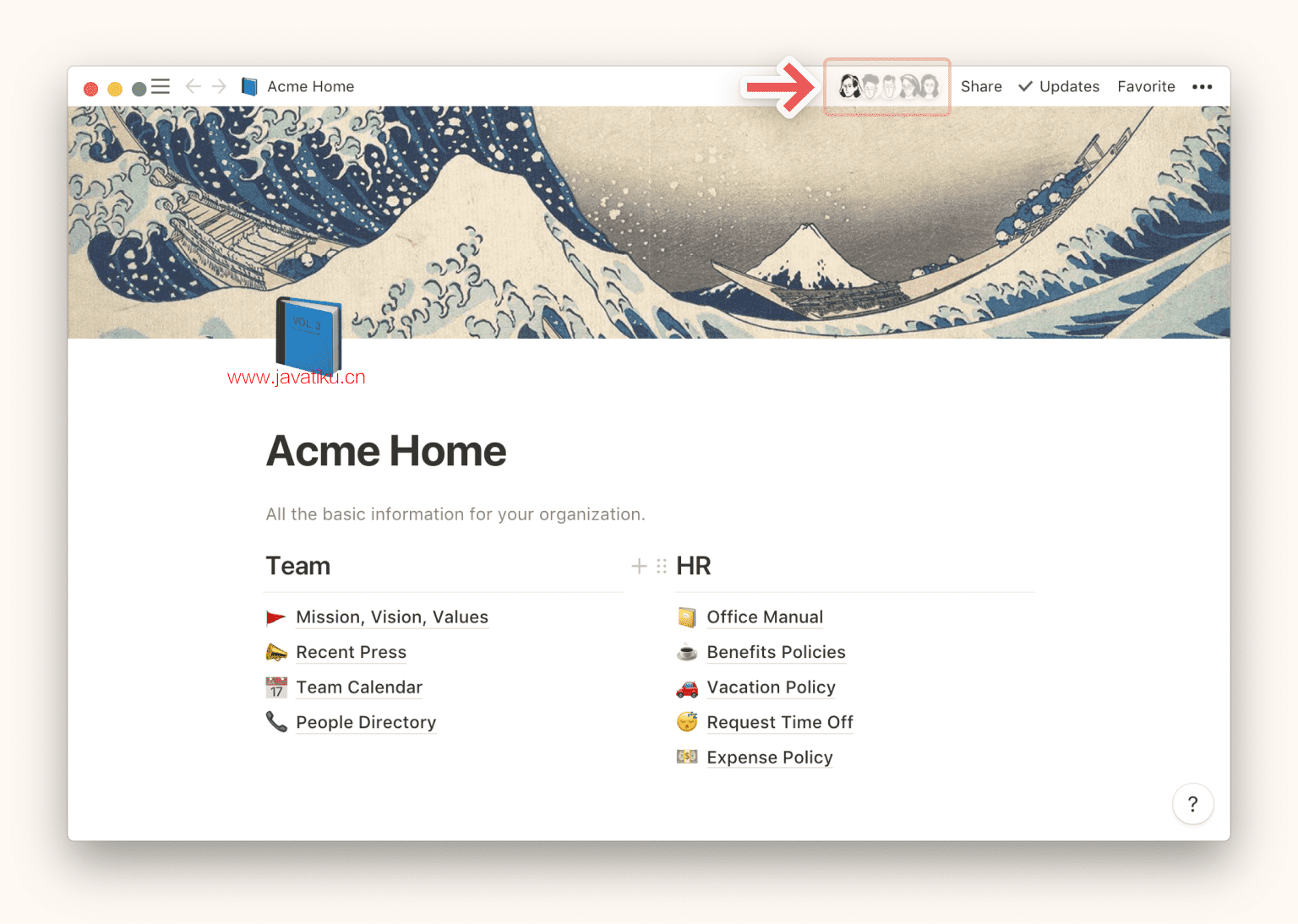
Task: Open the Updates panel
Action: 1060,86
